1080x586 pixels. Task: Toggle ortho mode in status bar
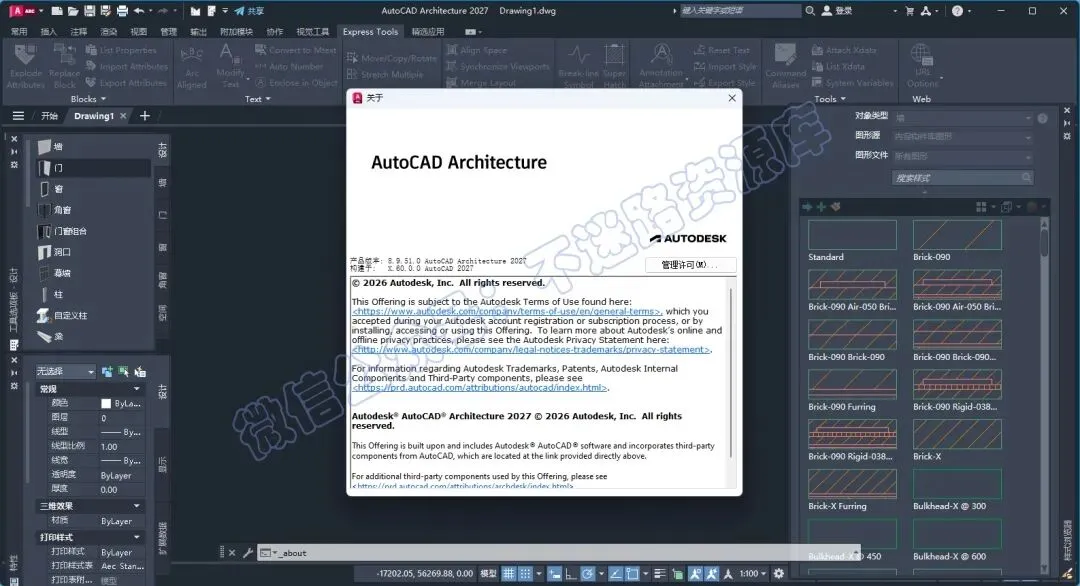point(571,574)
